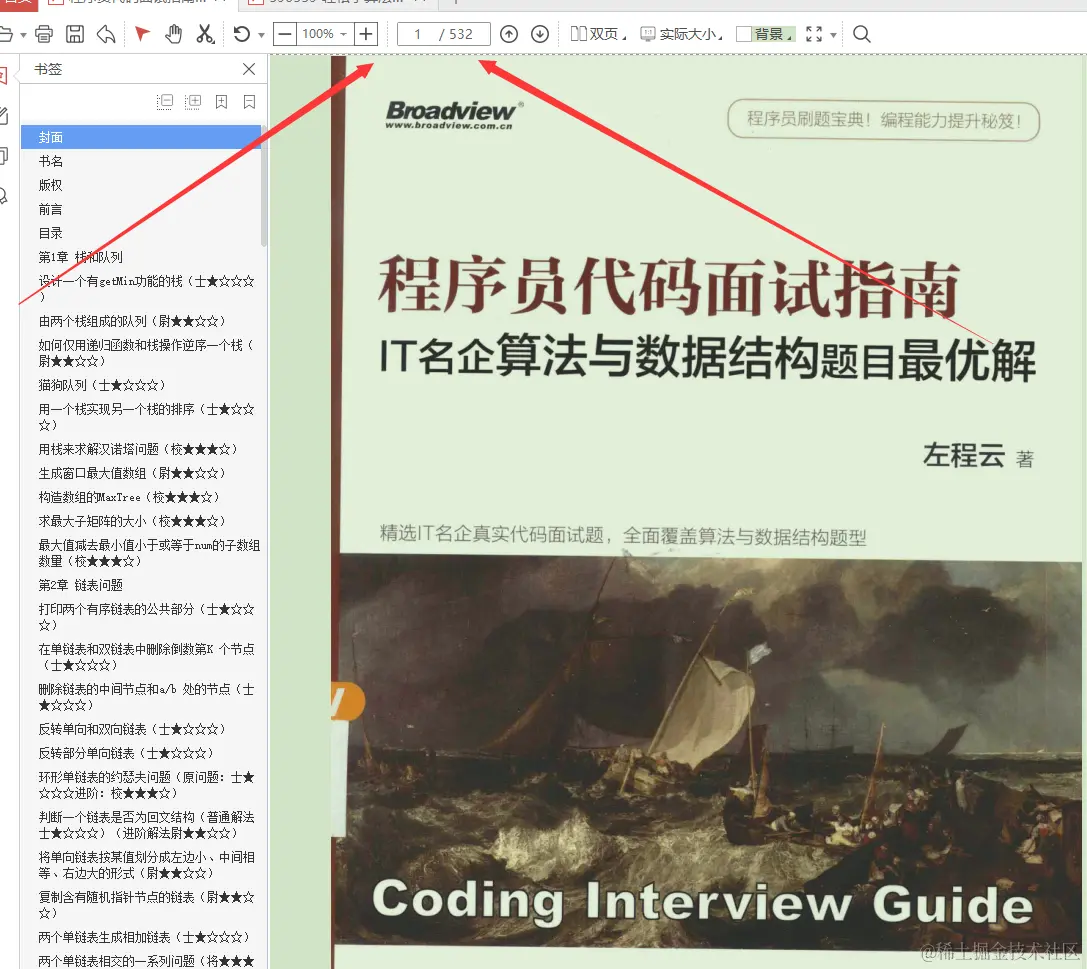Open 删除链表的中间节点 bookmark
Image resolution: width=1087 pixels, height=969 pixels.
pyautogui.click(x=146, y=697)
